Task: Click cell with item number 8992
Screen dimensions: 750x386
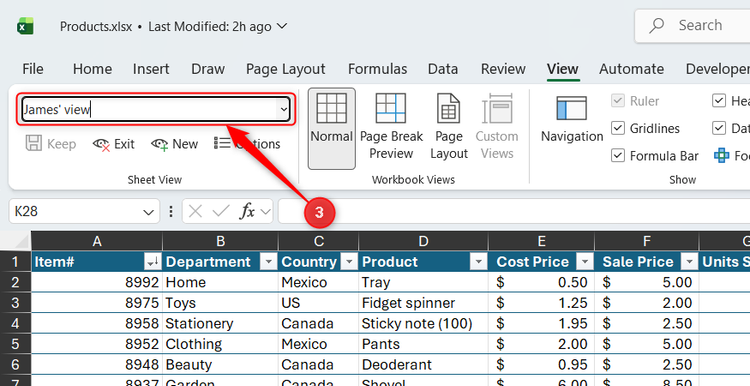Action: (x=97, y=282)
